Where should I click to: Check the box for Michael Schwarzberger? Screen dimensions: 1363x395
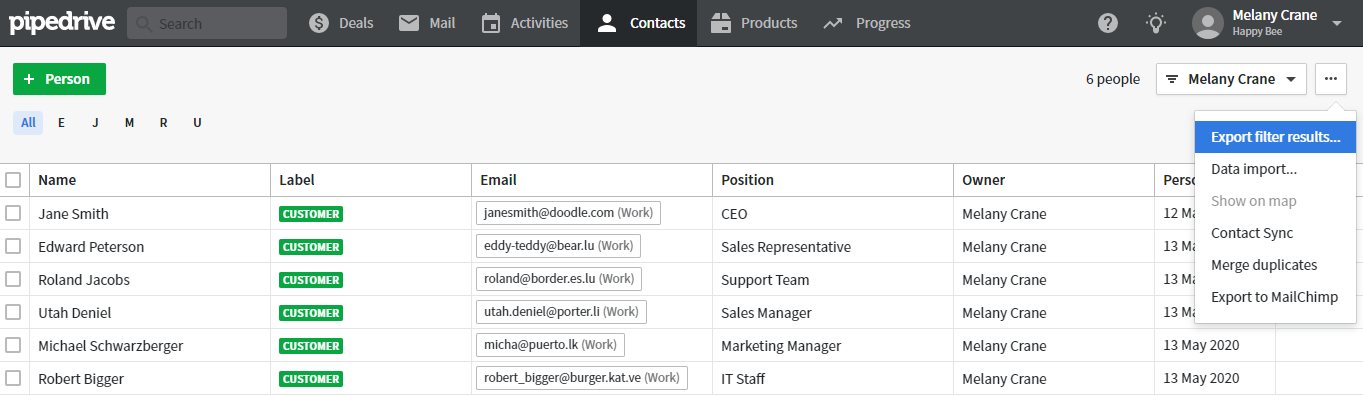(x=13, y=345)
